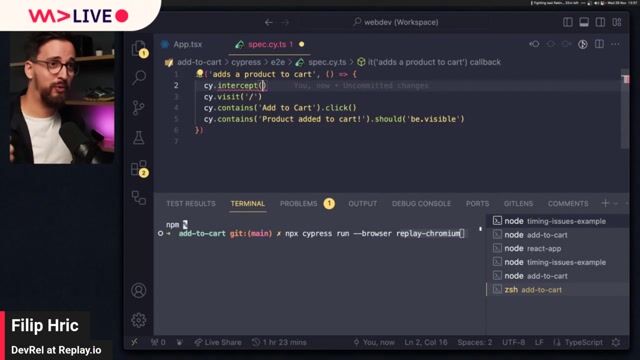Toggle the primary side bar layout icon
This screenshot has width=640, height=360.
point(568,22)
